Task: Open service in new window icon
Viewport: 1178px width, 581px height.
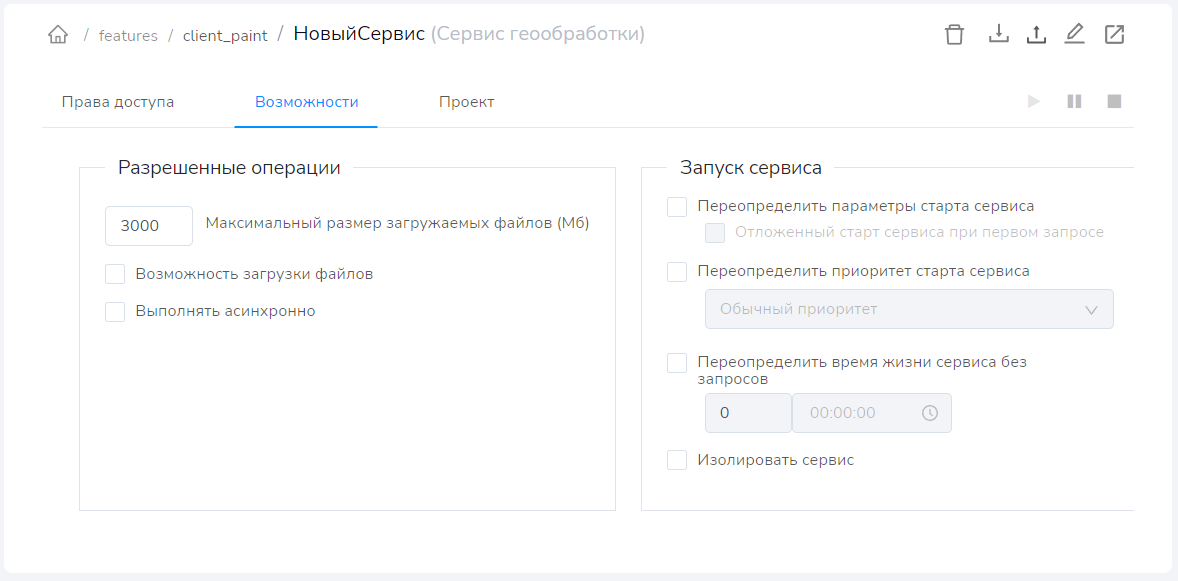Action: [1114, 34]
